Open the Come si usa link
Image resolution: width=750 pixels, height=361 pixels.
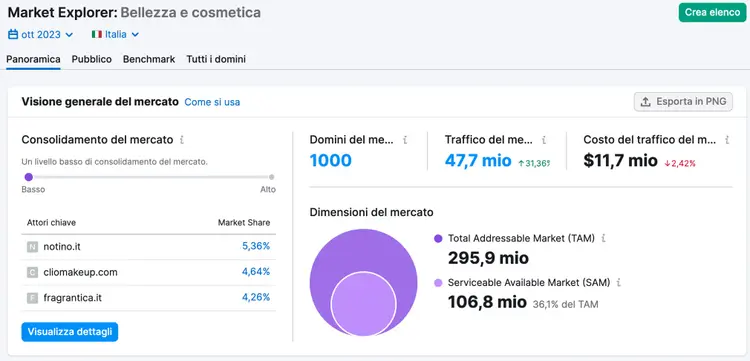(212, 102)
